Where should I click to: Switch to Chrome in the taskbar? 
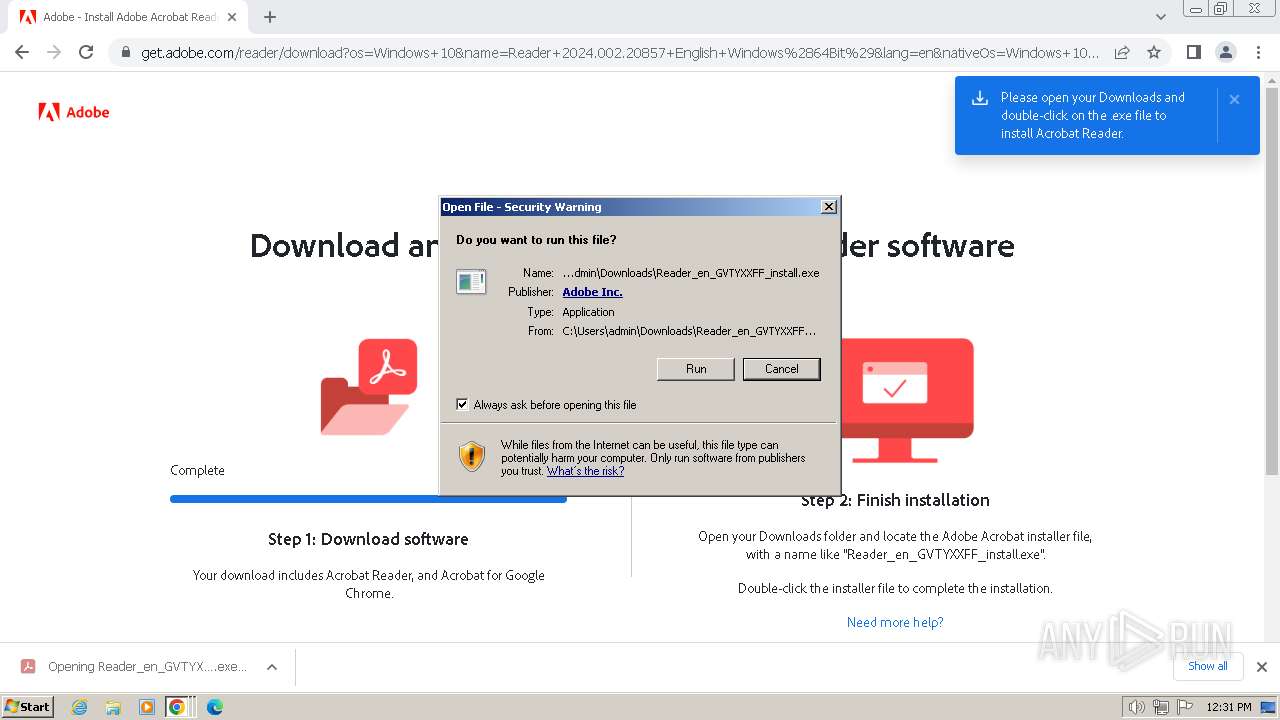point(177,707)
